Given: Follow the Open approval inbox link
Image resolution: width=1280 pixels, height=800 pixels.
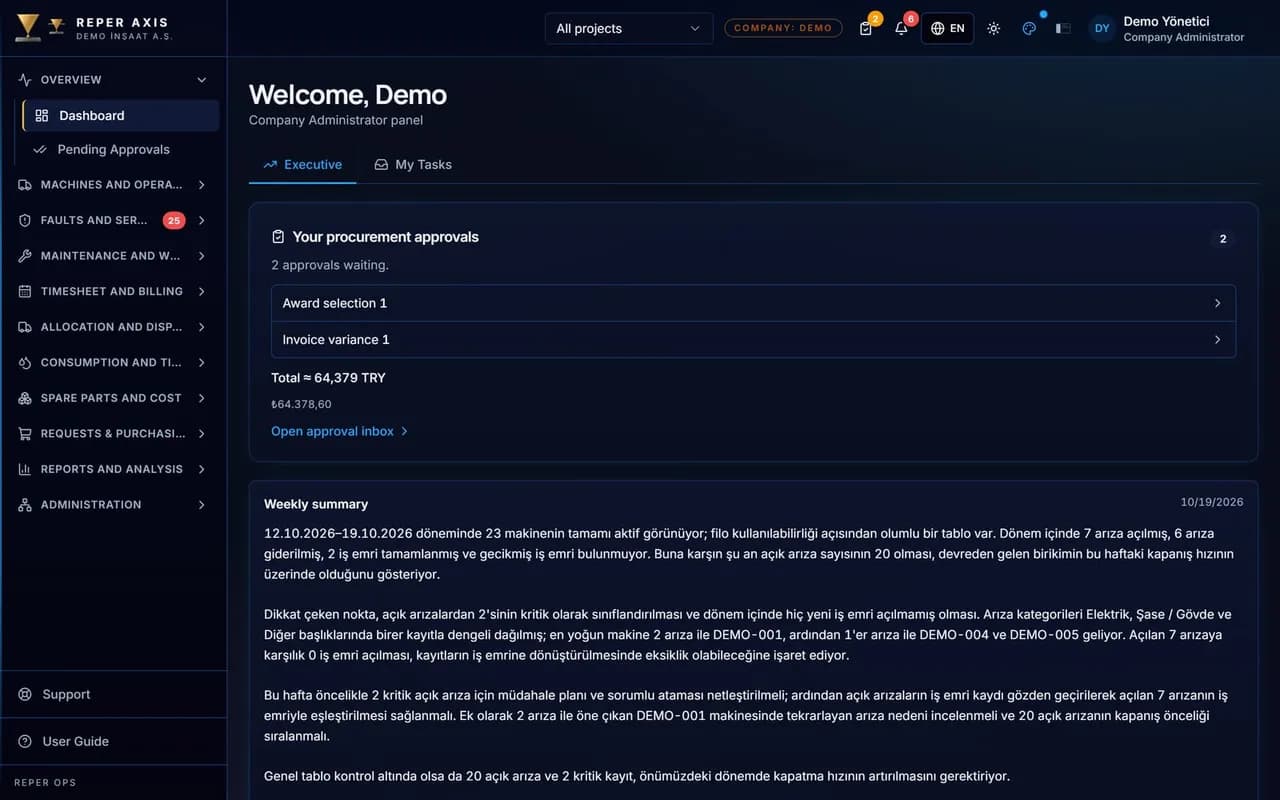Looking at the screenshot, I should [x=340, y=431].
